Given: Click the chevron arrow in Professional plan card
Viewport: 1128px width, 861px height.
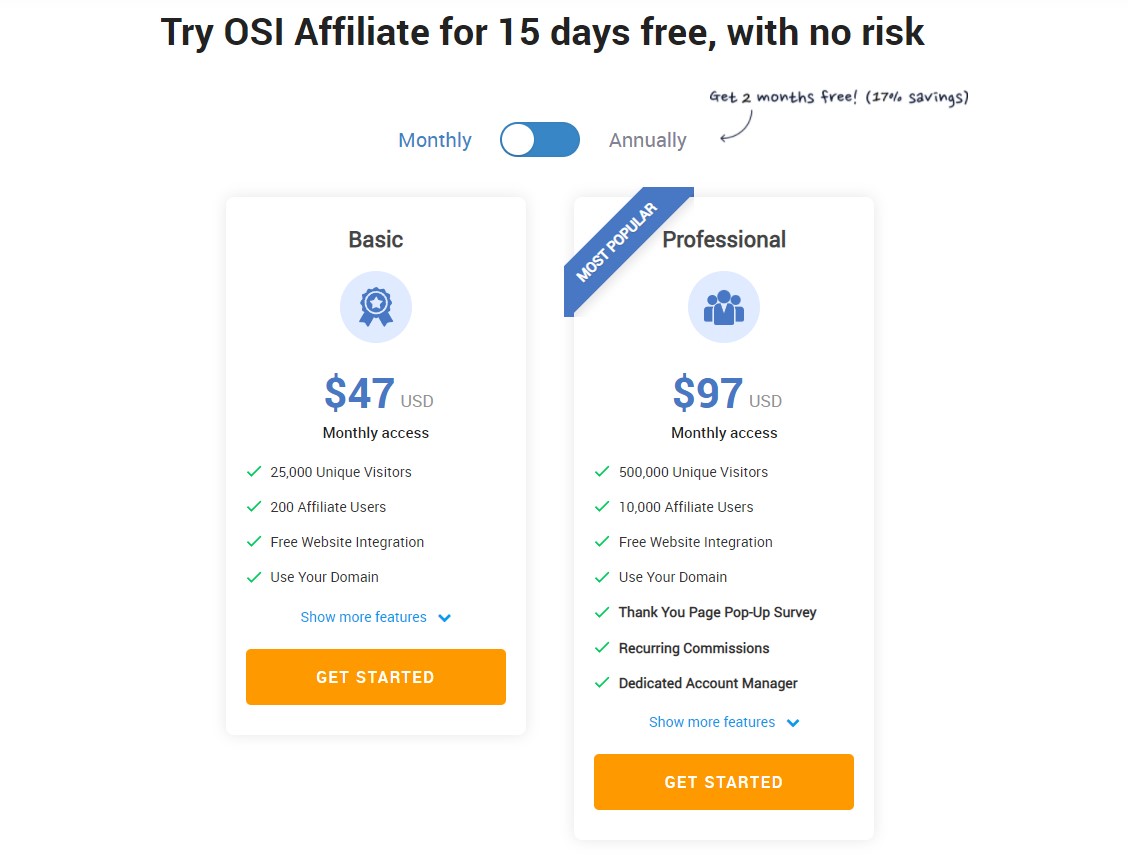Looking at the screenshot, I should (793, 723).
